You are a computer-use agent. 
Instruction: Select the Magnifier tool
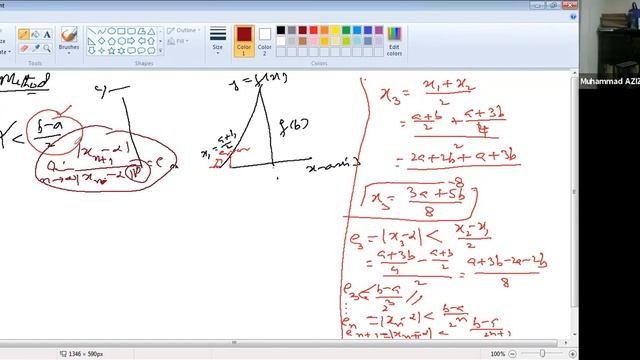point(47,48)
